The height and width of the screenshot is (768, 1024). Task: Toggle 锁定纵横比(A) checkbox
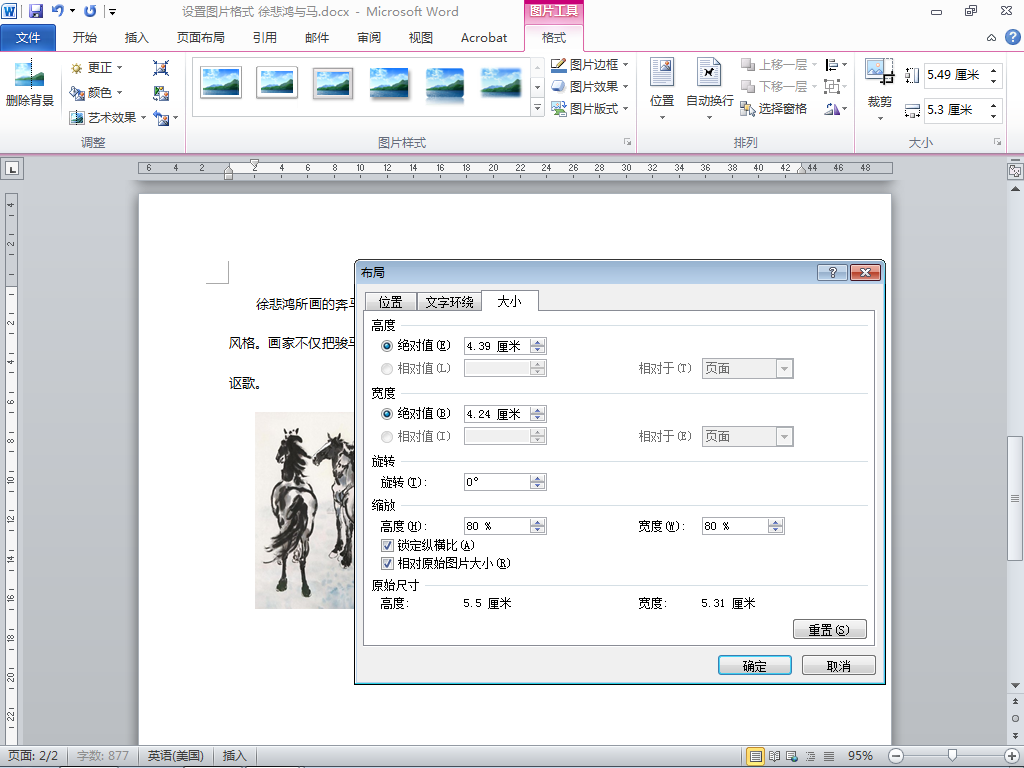click(387, 545)
